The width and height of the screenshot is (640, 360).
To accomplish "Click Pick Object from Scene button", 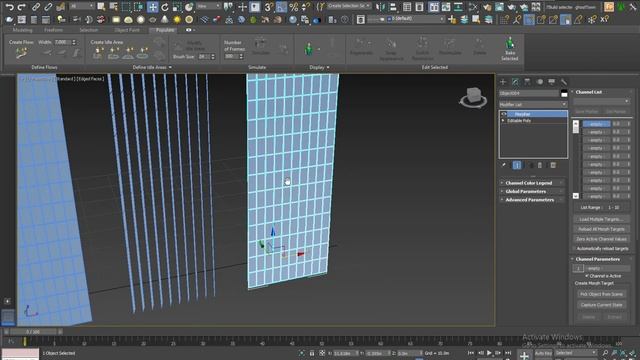I will coord(601,294).
